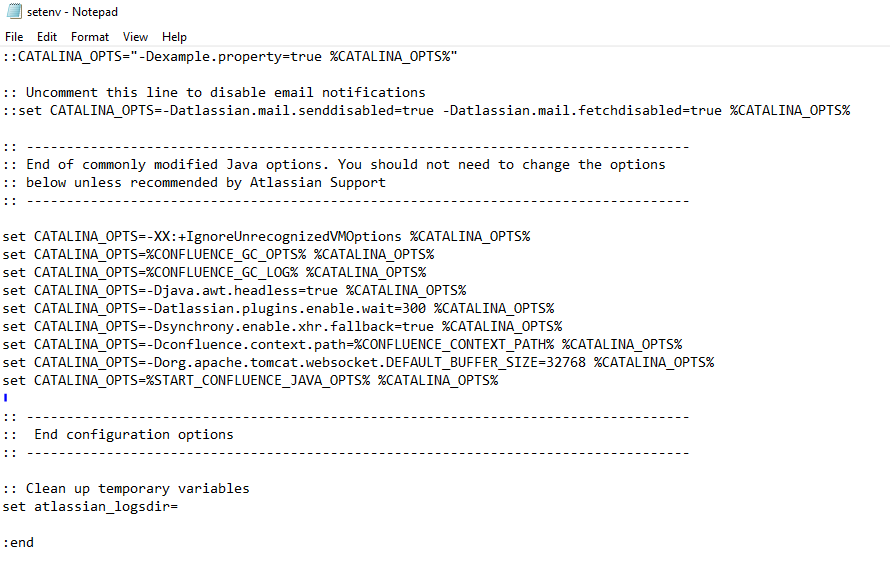This screenshot has height=563, width=890.
Task: Click the ':end' label line
Action: click(18, 543)
